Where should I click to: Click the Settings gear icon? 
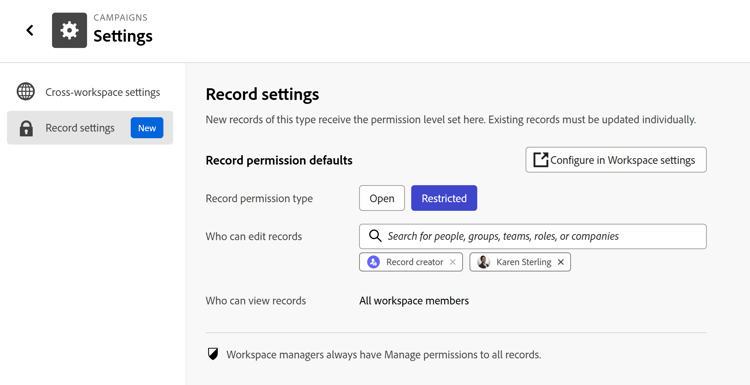click(69, 30)
